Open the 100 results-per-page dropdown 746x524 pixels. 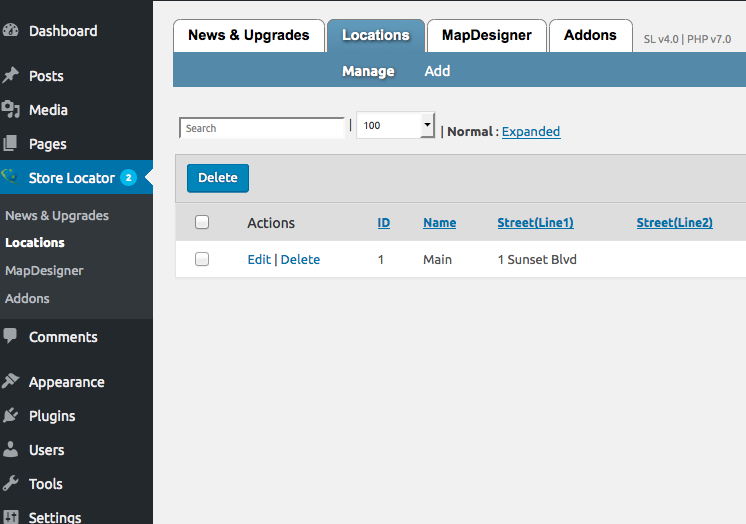point(395,126)
